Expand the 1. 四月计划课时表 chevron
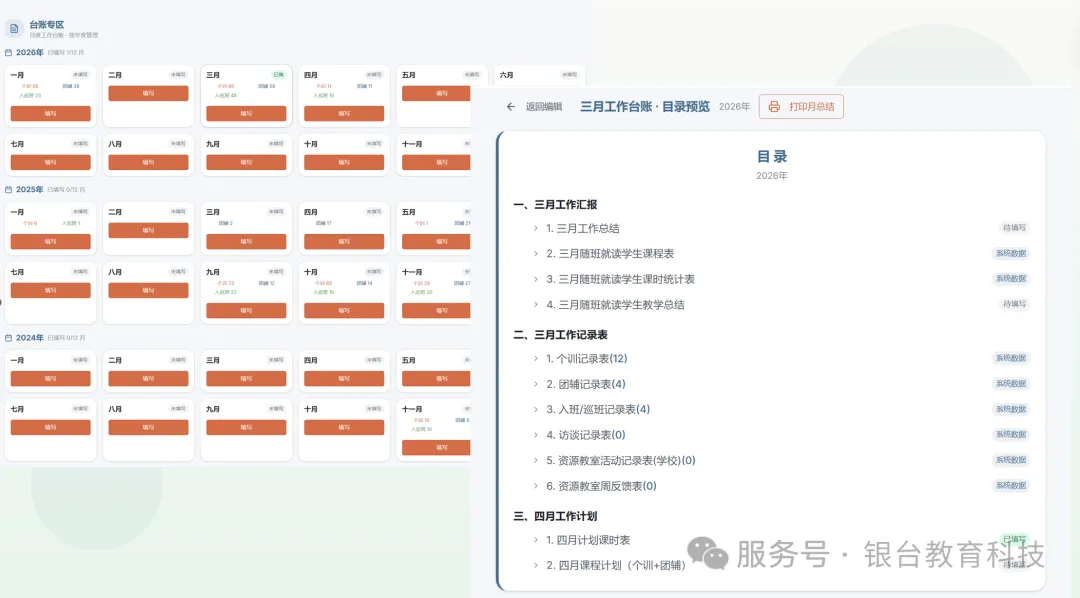 [x=536, y=540]
